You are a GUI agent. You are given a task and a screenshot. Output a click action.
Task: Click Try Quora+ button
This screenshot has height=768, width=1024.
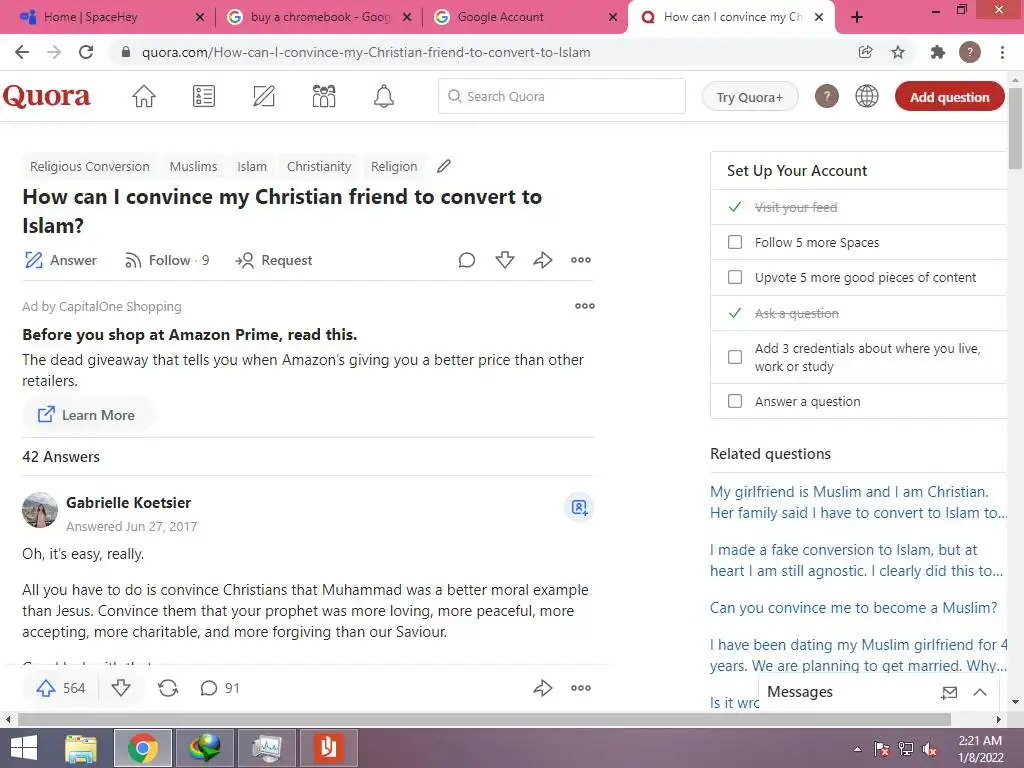750,97
